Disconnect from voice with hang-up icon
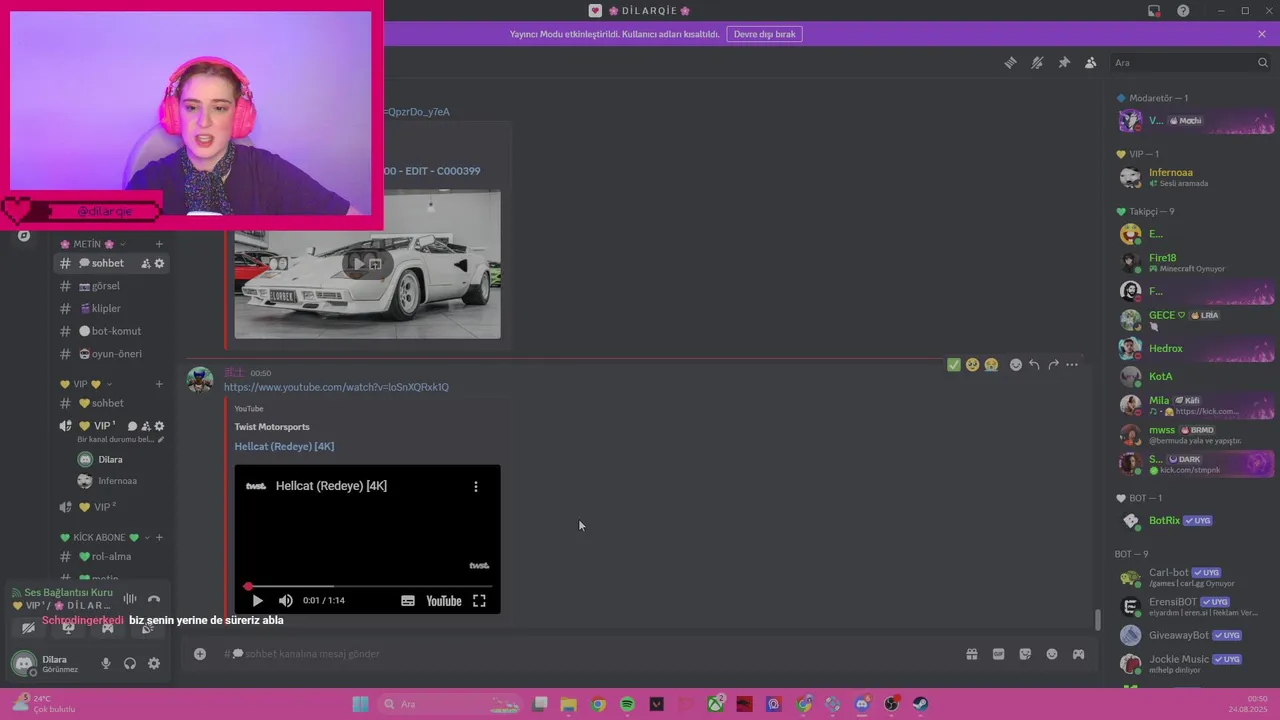The image size is (1280, 720). [x=154, y=599]
